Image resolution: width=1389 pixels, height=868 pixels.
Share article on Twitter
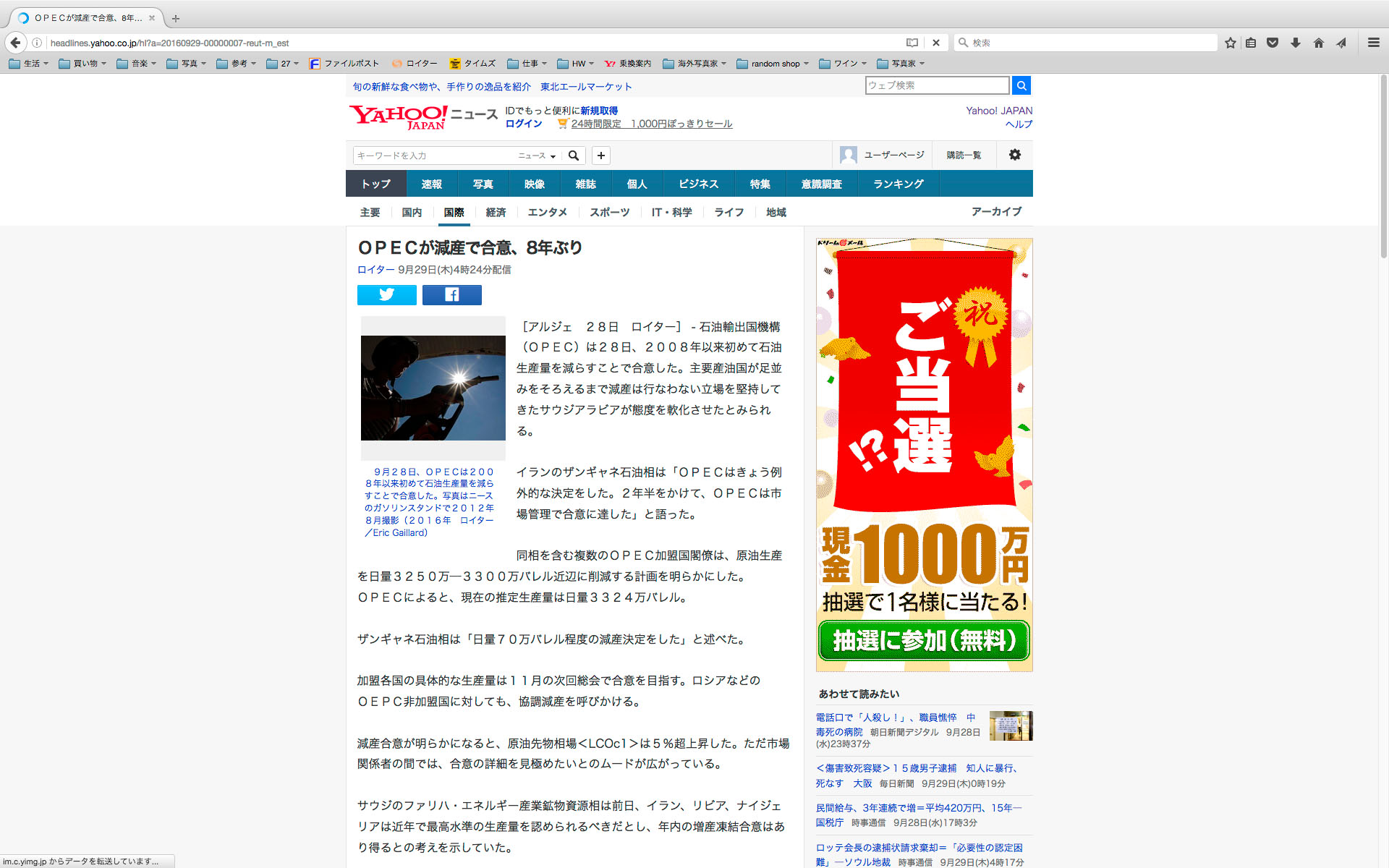point(386,294)
